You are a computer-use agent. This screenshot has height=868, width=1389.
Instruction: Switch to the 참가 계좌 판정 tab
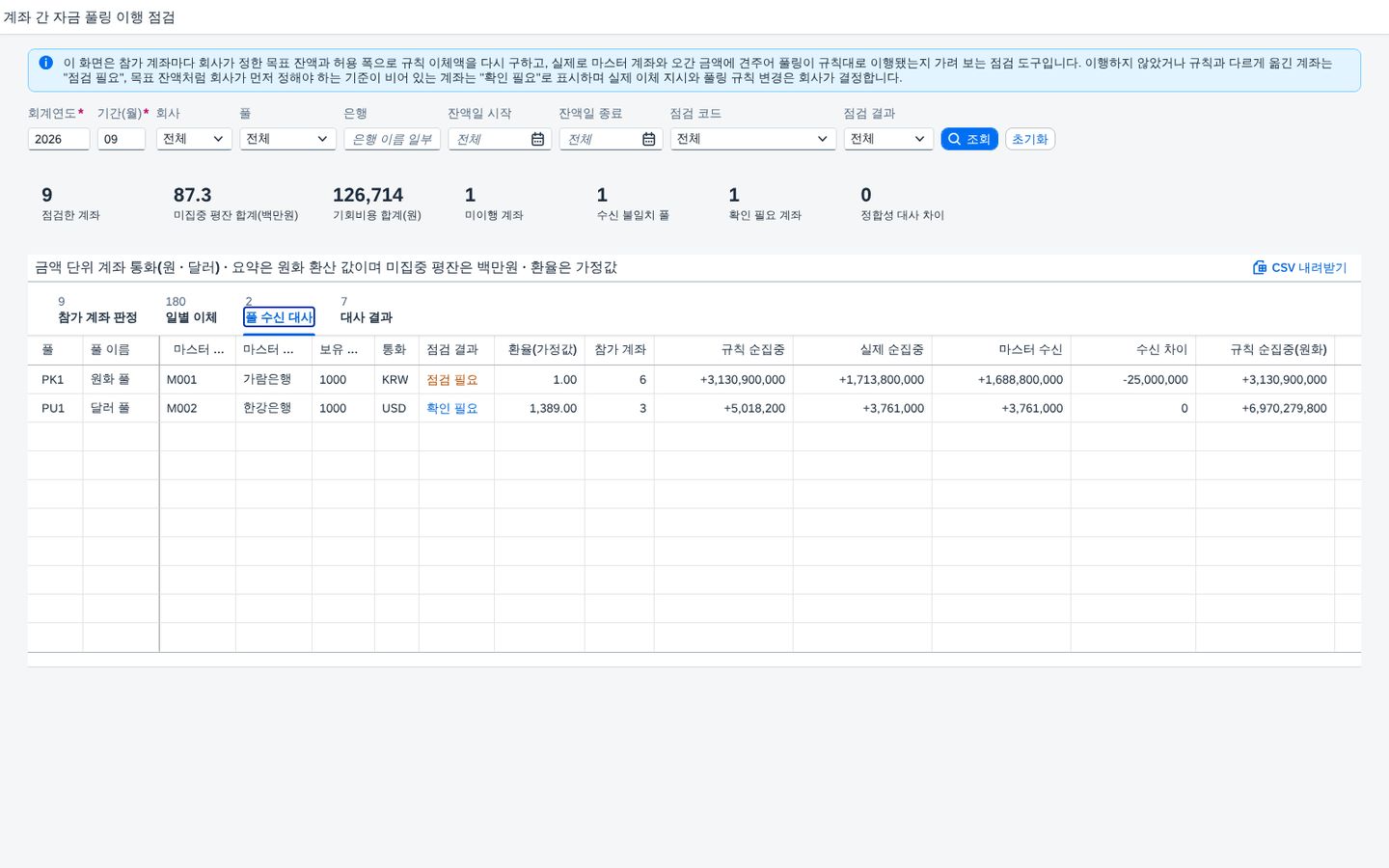pyautogui.click(x=97, y=317)
